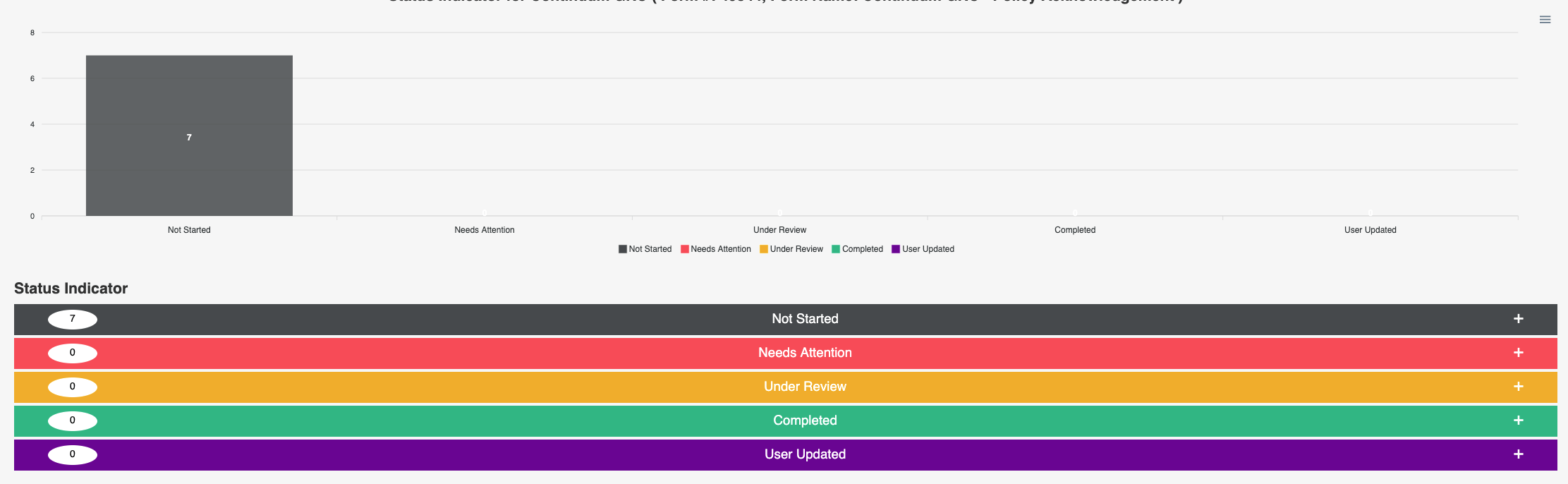The width and height of the screenshot is (1568, 484).
Task: Click the purple User Updated legend swatch
Action: 896,249
